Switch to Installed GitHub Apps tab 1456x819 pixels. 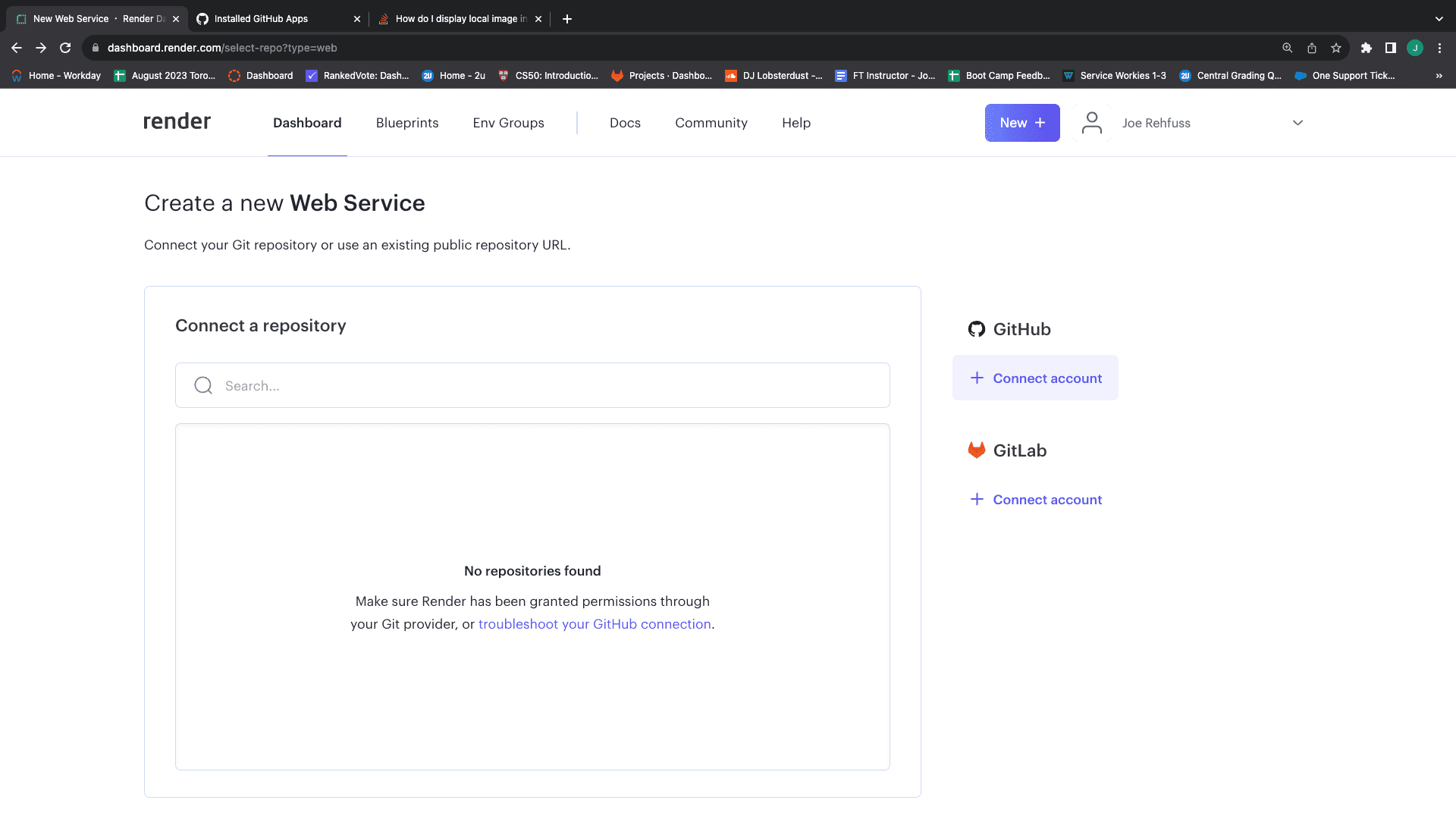tap(261, 19)
